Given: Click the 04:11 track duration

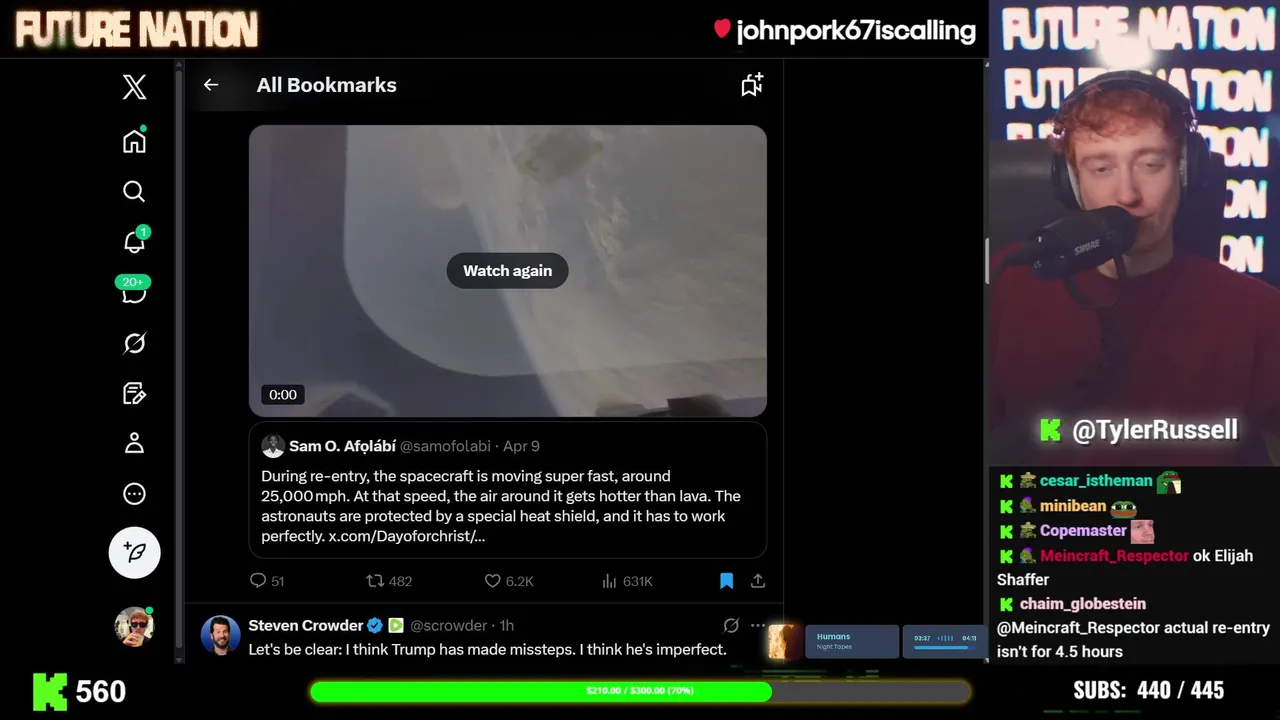Looking at the screenshot, I should (x=969, y=638).
